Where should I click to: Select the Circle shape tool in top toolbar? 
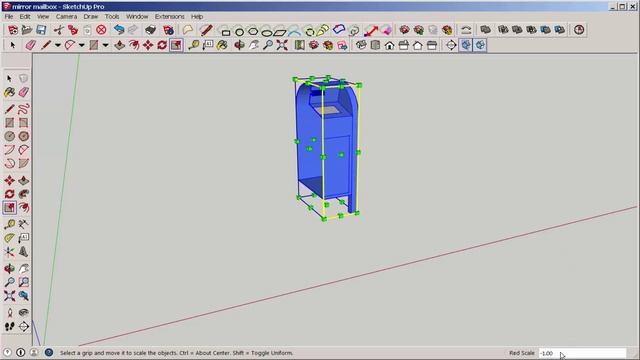240,31
